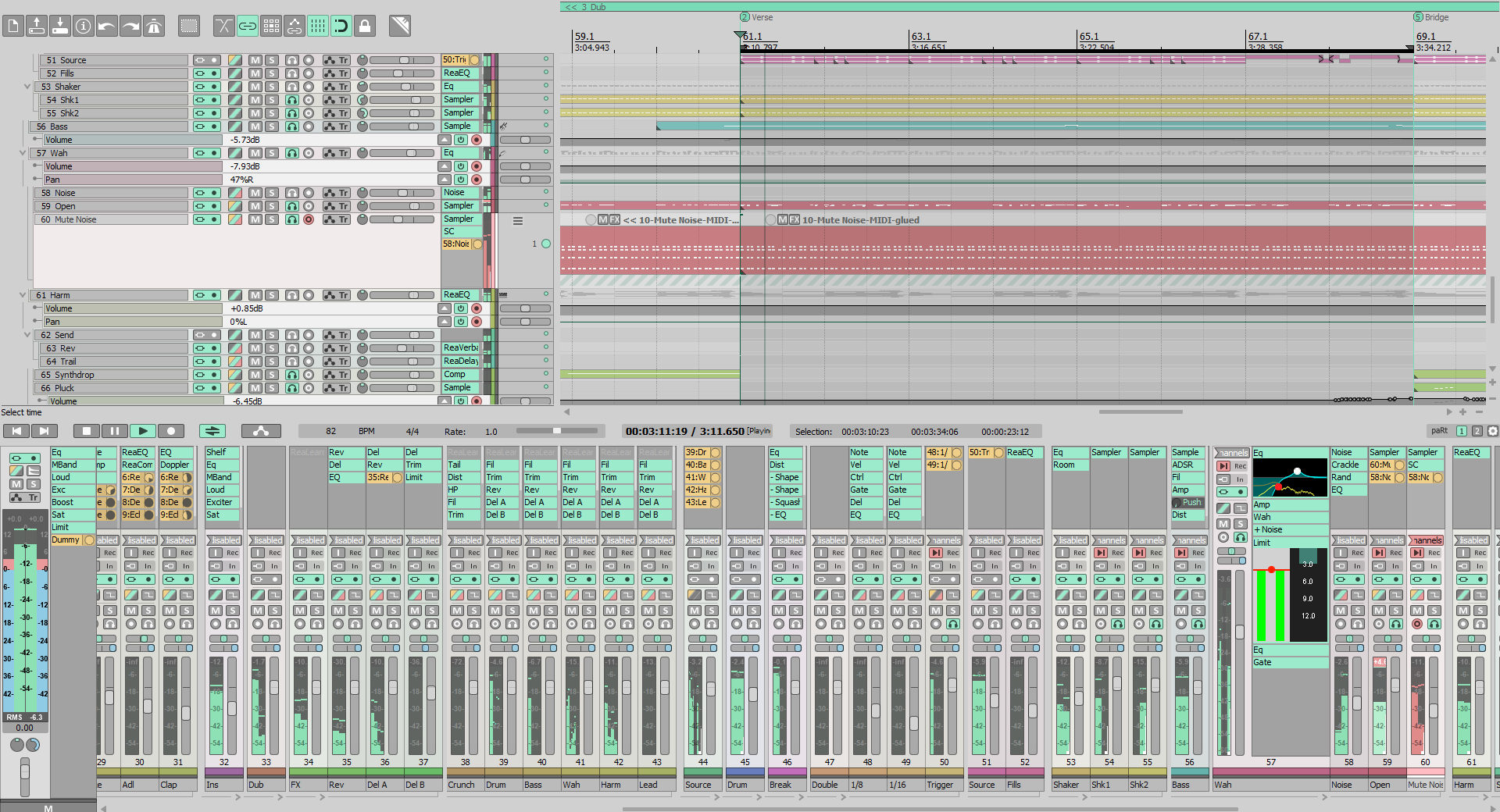
Task: Toggle snap magnet toolbar icon
Action: [341, 26]
